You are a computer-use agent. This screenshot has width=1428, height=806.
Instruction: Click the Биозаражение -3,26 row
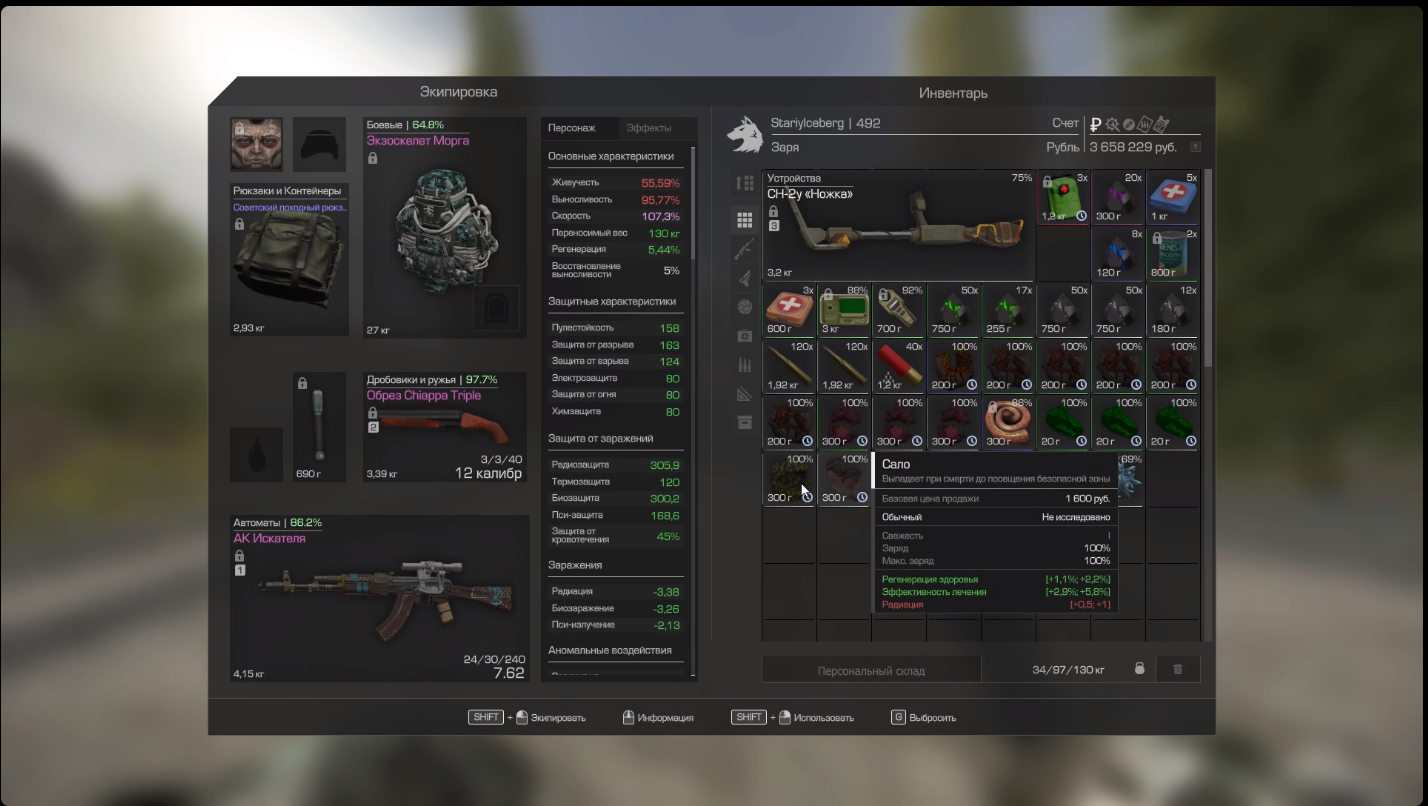pos(615,608)
